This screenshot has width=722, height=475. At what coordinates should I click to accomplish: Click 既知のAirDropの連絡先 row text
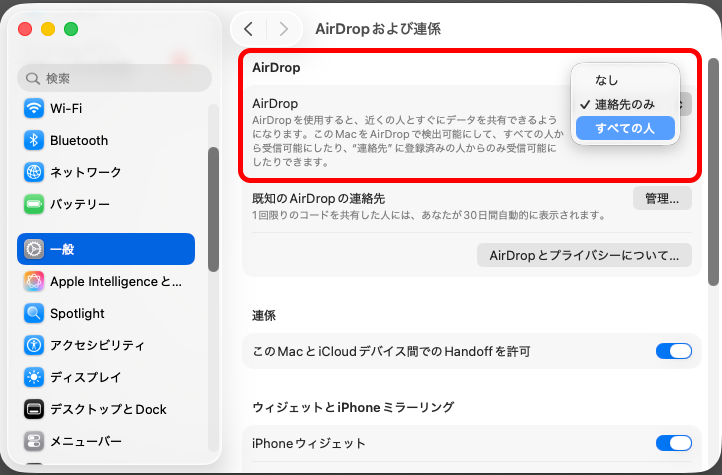(x=319, y=198)
